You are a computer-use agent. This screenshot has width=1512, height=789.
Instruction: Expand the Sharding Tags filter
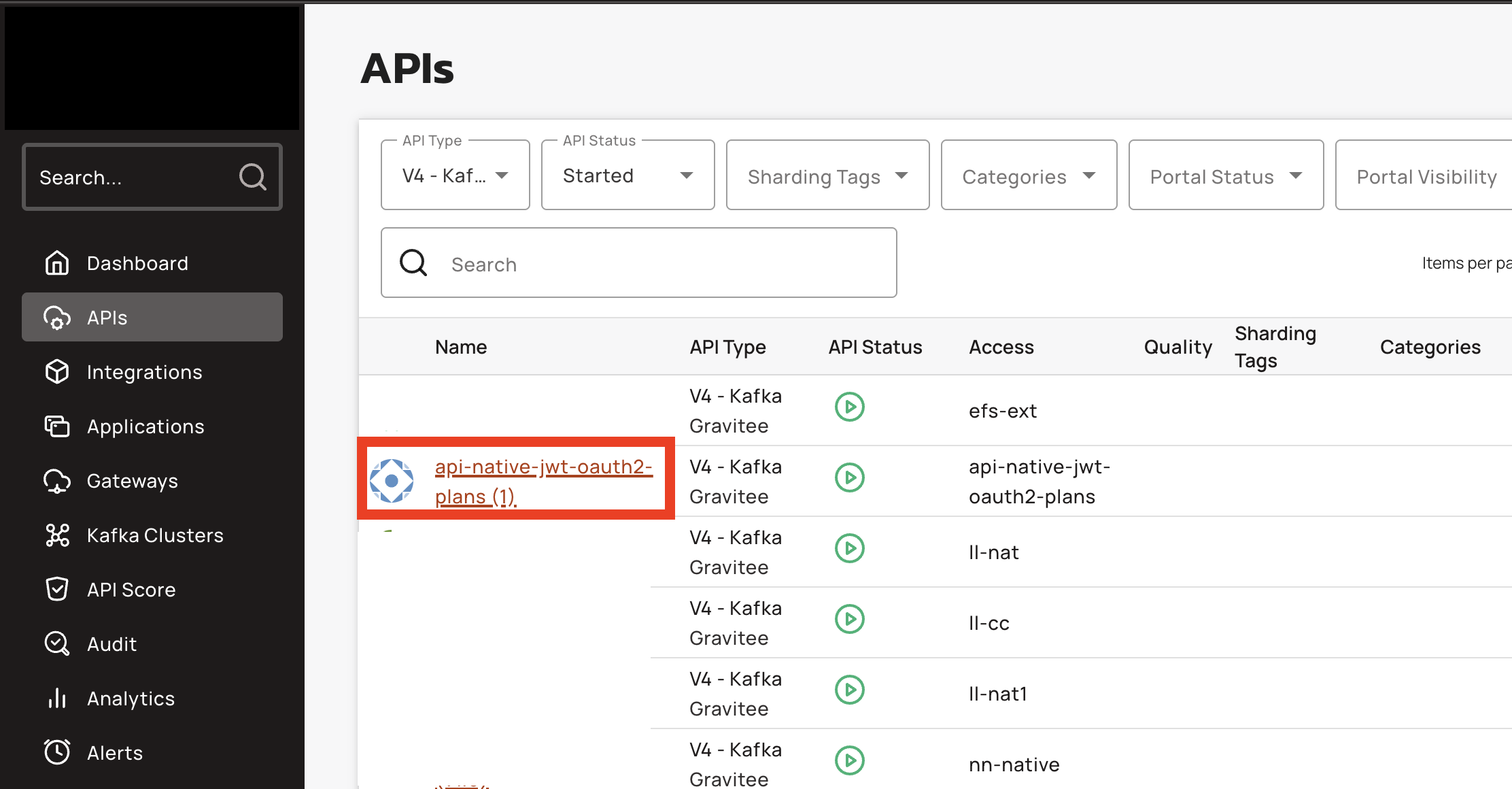[827, 176]
